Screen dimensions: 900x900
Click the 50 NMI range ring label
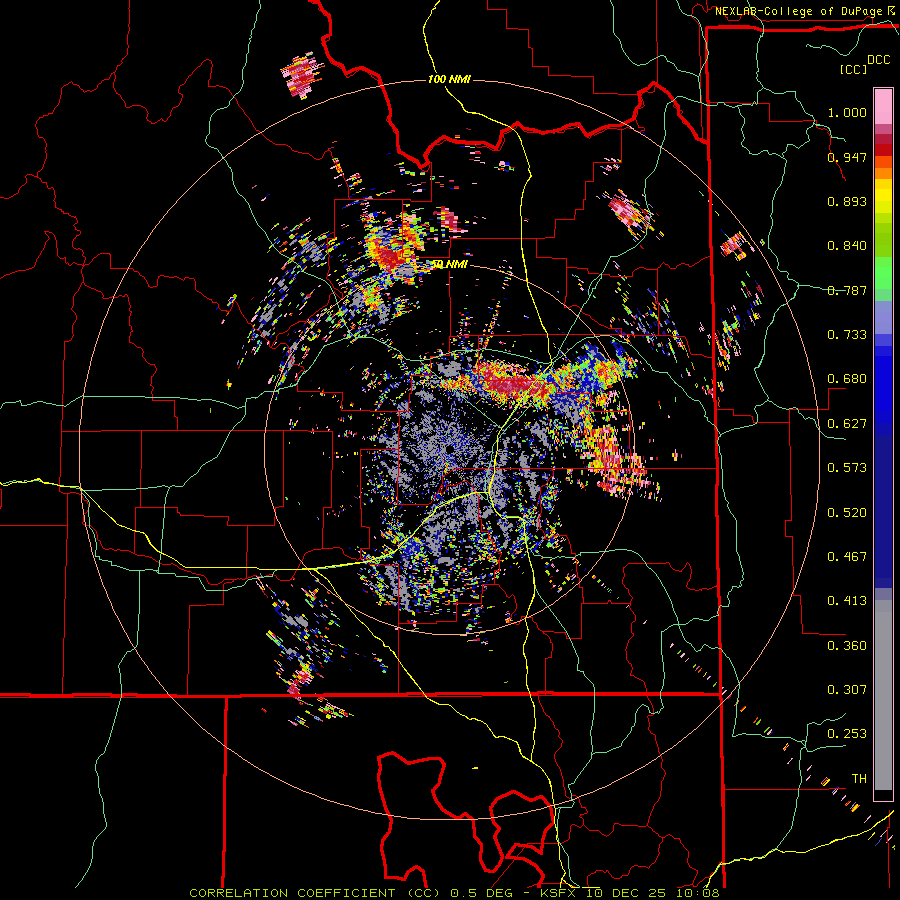click(449, 264)
